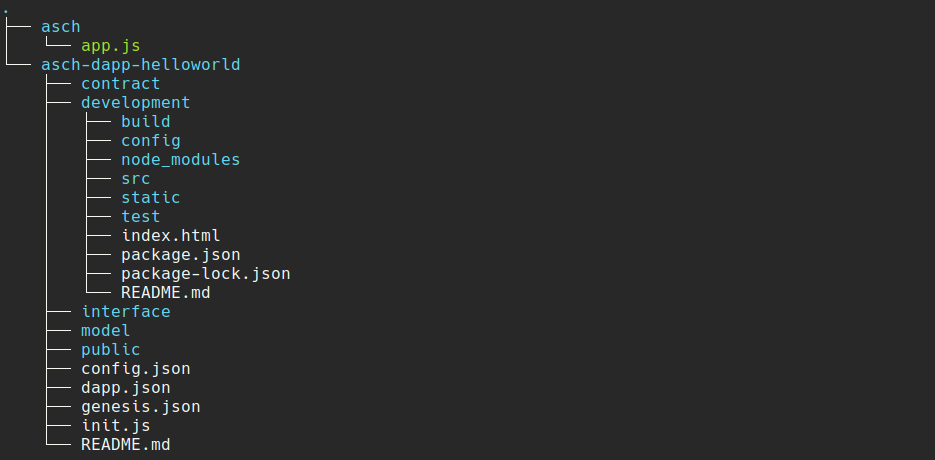Screen dimensions: 935x460
Task: Select the public directory
Action: click(111, 350)
